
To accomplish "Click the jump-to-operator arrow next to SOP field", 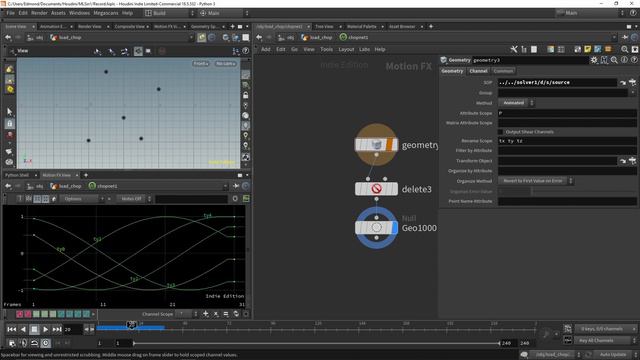I will coord(623,82).
